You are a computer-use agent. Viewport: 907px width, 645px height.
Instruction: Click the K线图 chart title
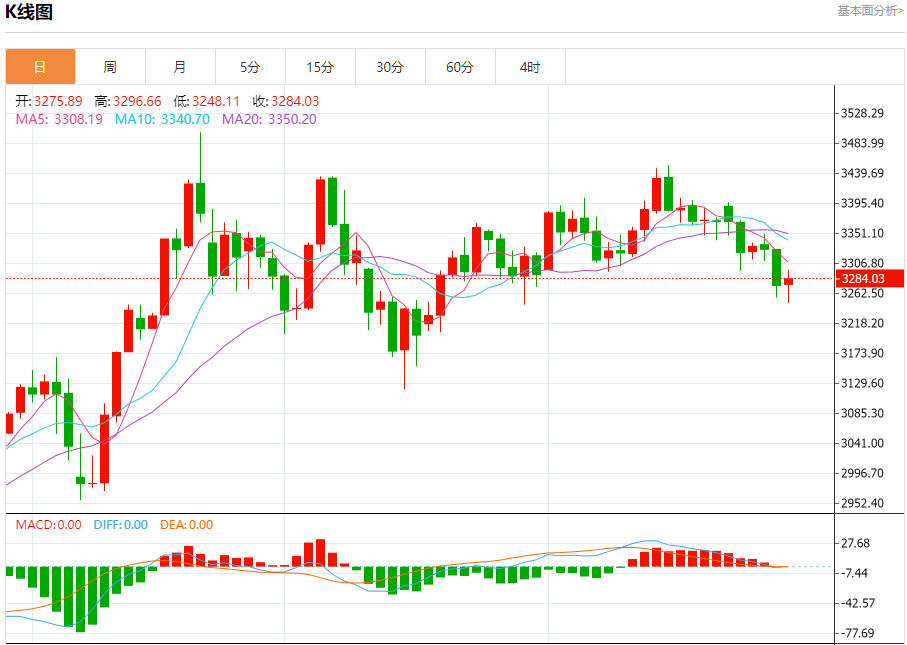pyautogui.click(x=29, y=12)
